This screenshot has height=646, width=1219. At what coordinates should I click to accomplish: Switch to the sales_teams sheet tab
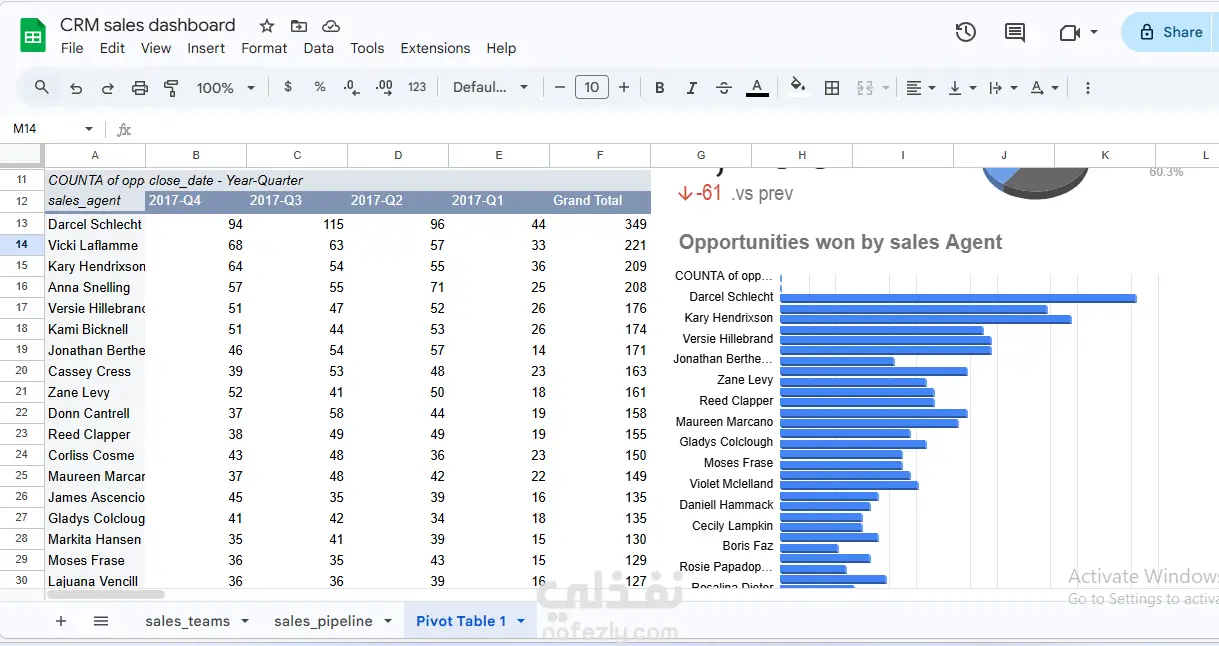point(188,621)
